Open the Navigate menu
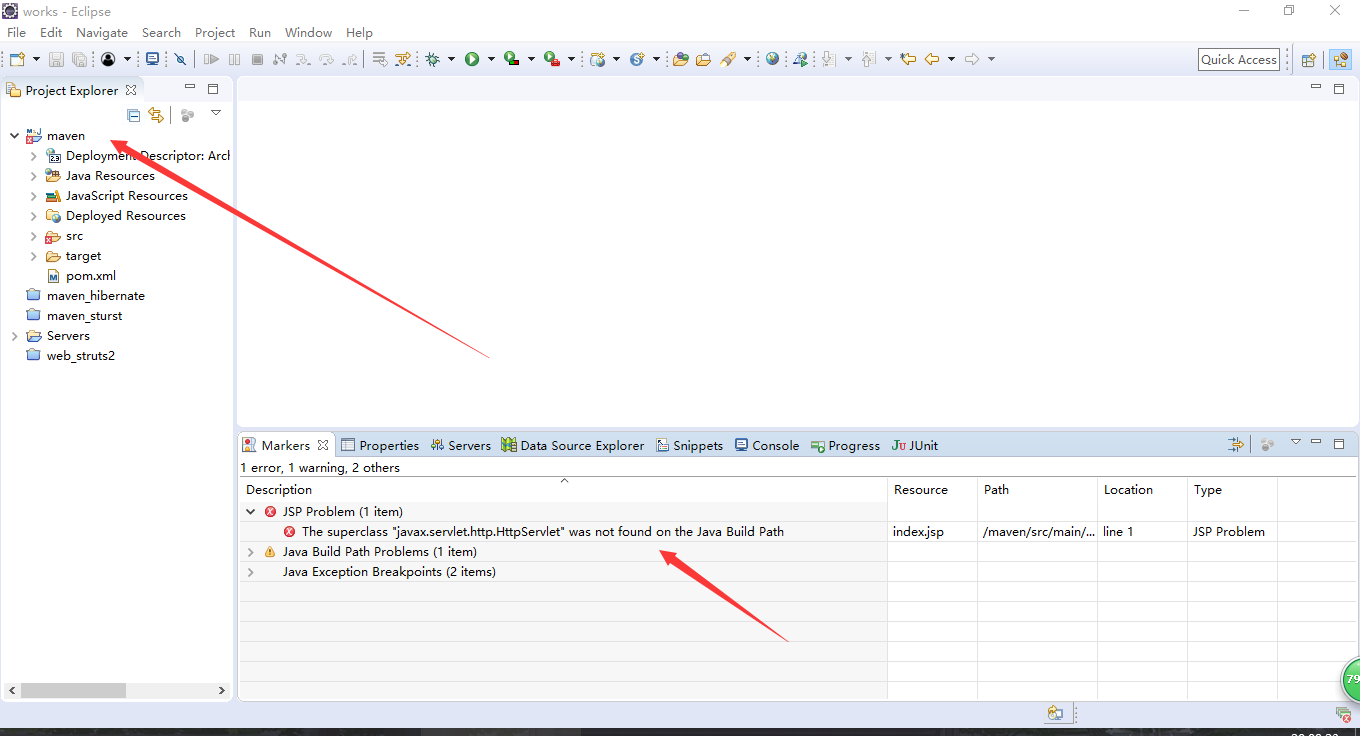1360x736 pixels. (102, 32)
